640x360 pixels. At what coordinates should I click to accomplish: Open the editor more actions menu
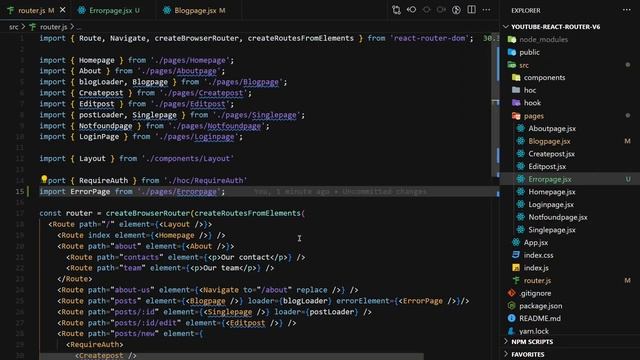(x=487, y=10)
